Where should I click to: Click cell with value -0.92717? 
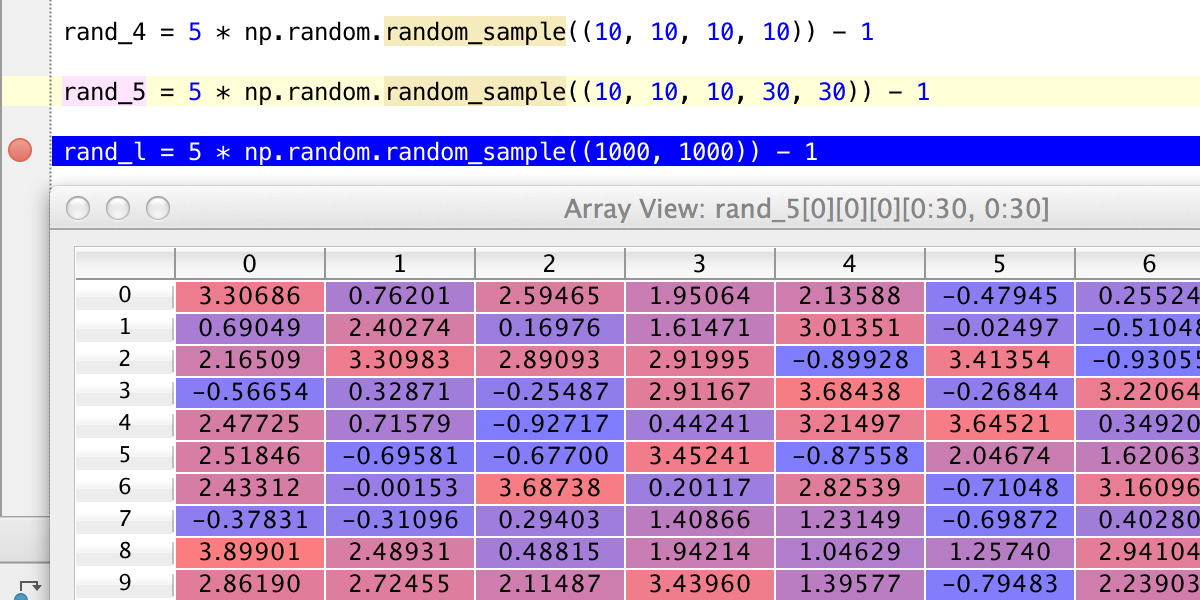550,424
